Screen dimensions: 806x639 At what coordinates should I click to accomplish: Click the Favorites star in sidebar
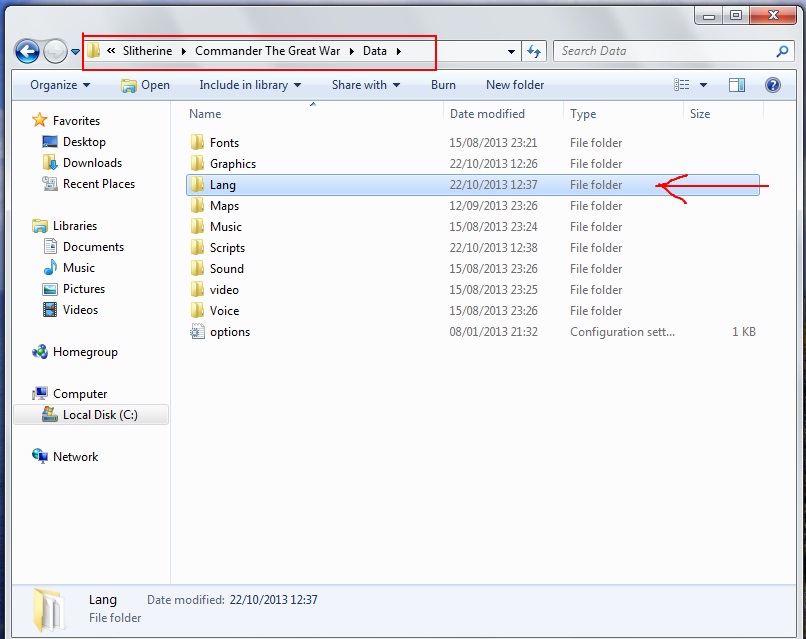click(x=40, y=120)
